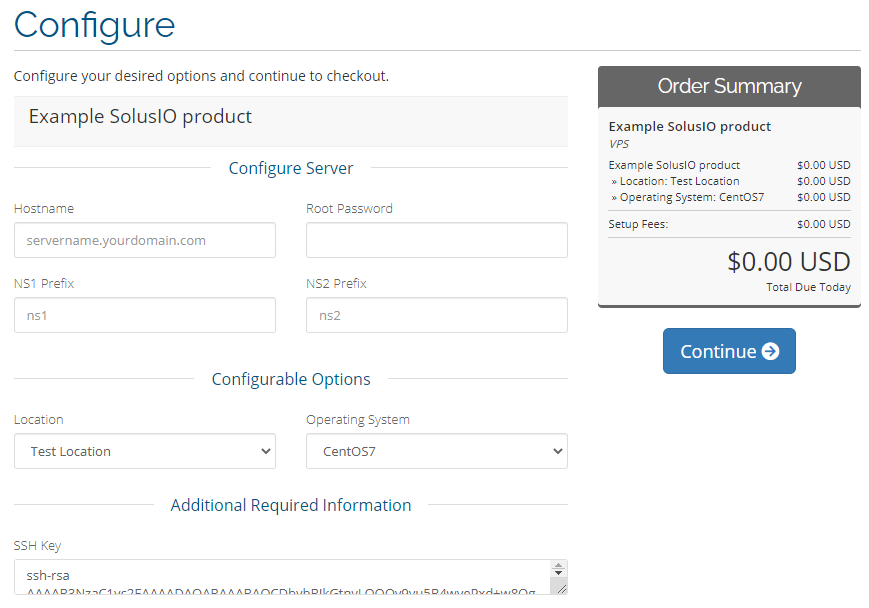Click the Order Summary panel header

729,86
